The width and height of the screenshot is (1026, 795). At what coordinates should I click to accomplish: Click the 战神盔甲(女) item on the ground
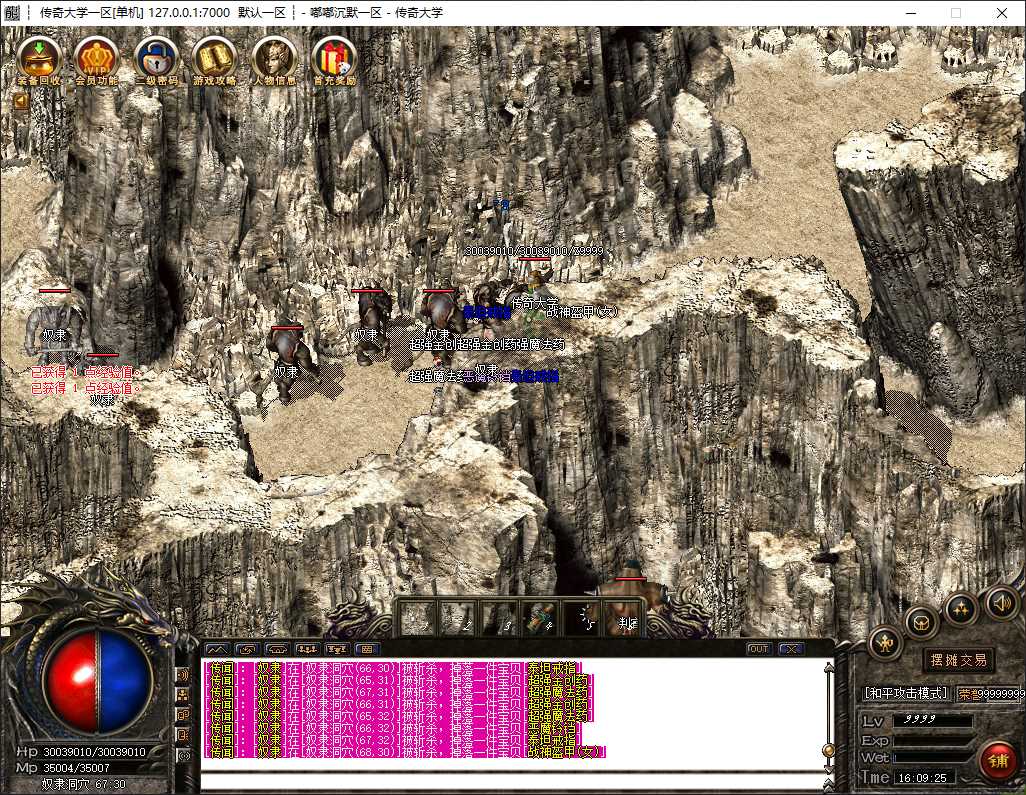tap(581, 312)
